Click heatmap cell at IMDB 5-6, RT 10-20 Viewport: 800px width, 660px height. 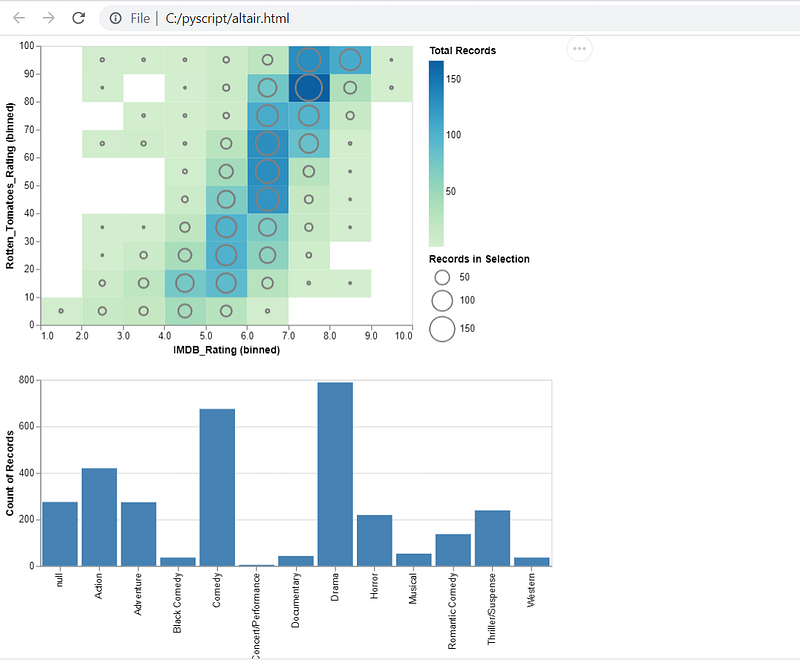[x=226, y=283]
